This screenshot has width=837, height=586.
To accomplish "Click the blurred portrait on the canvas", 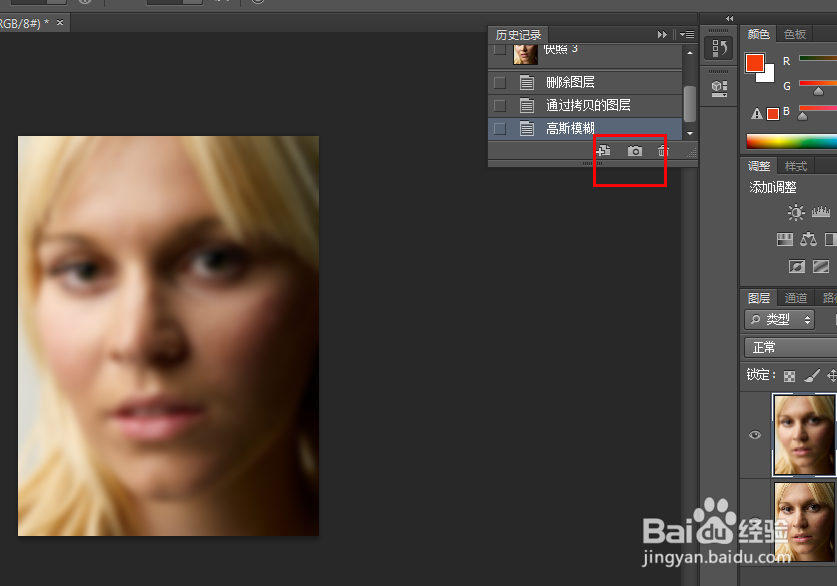I will coord(168,336).
